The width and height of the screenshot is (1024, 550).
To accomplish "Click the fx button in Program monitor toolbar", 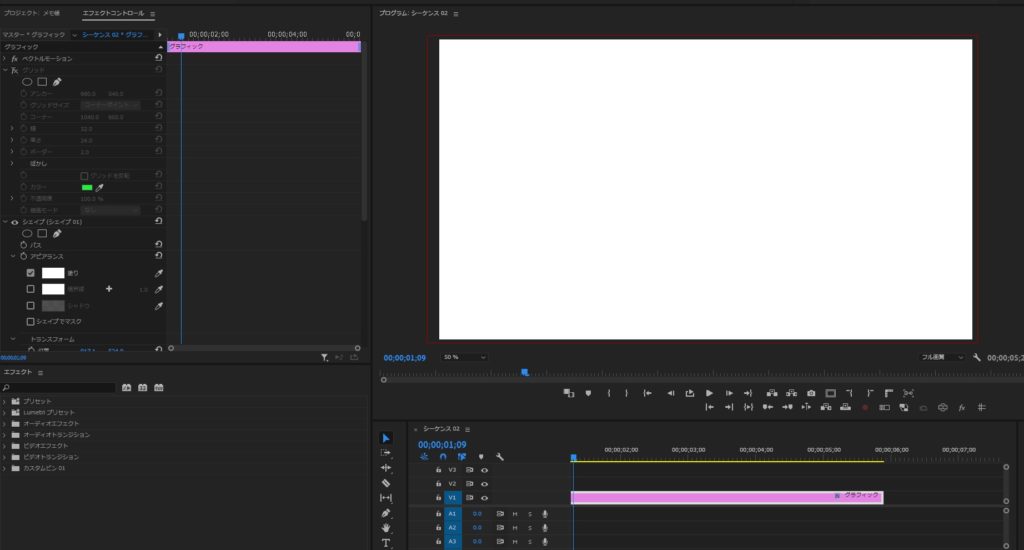I will [x=961, y=408].
